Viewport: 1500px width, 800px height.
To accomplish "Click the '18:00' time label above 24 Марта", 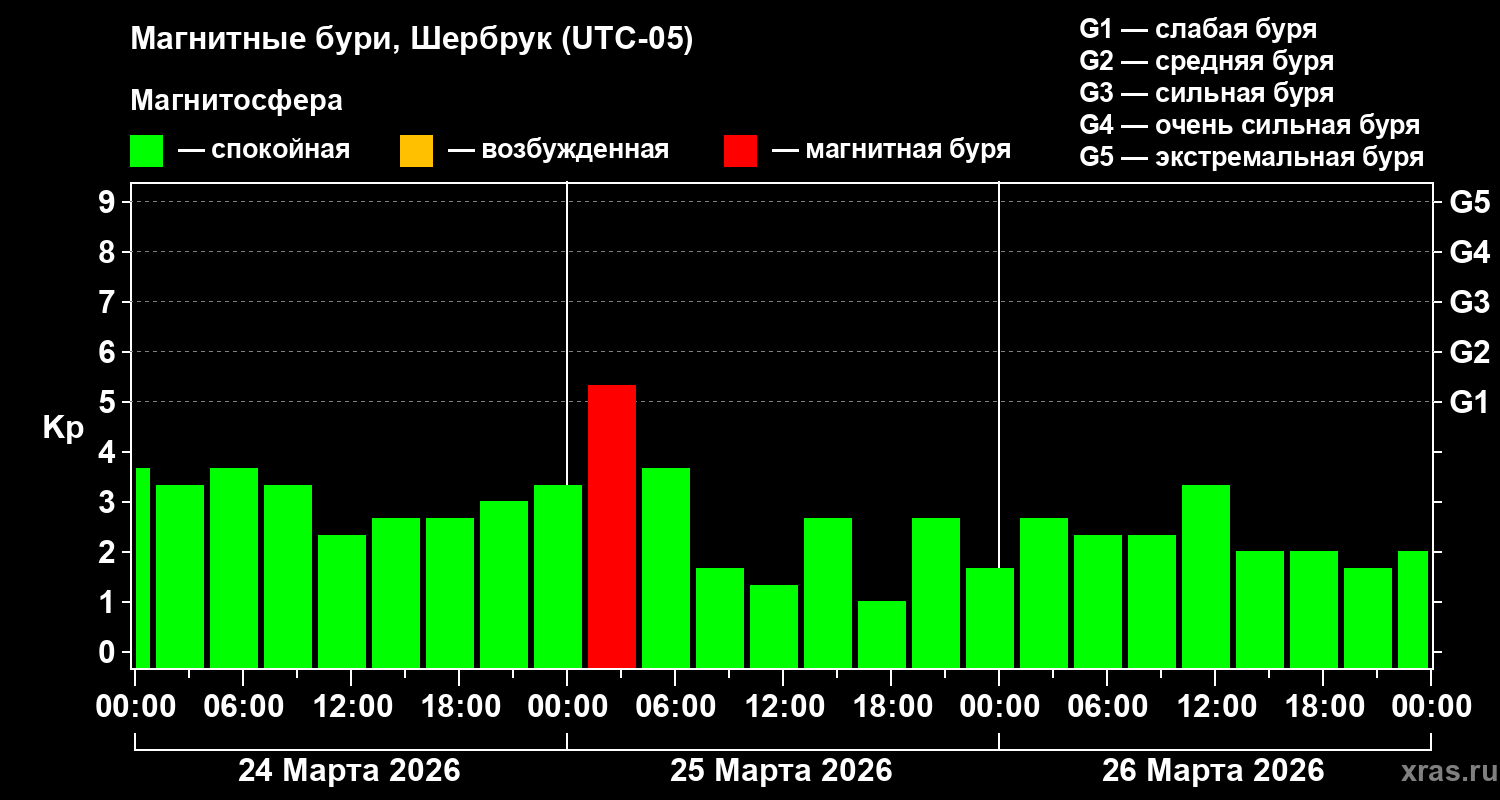I will pyautogui.click(x=459, y=707).
